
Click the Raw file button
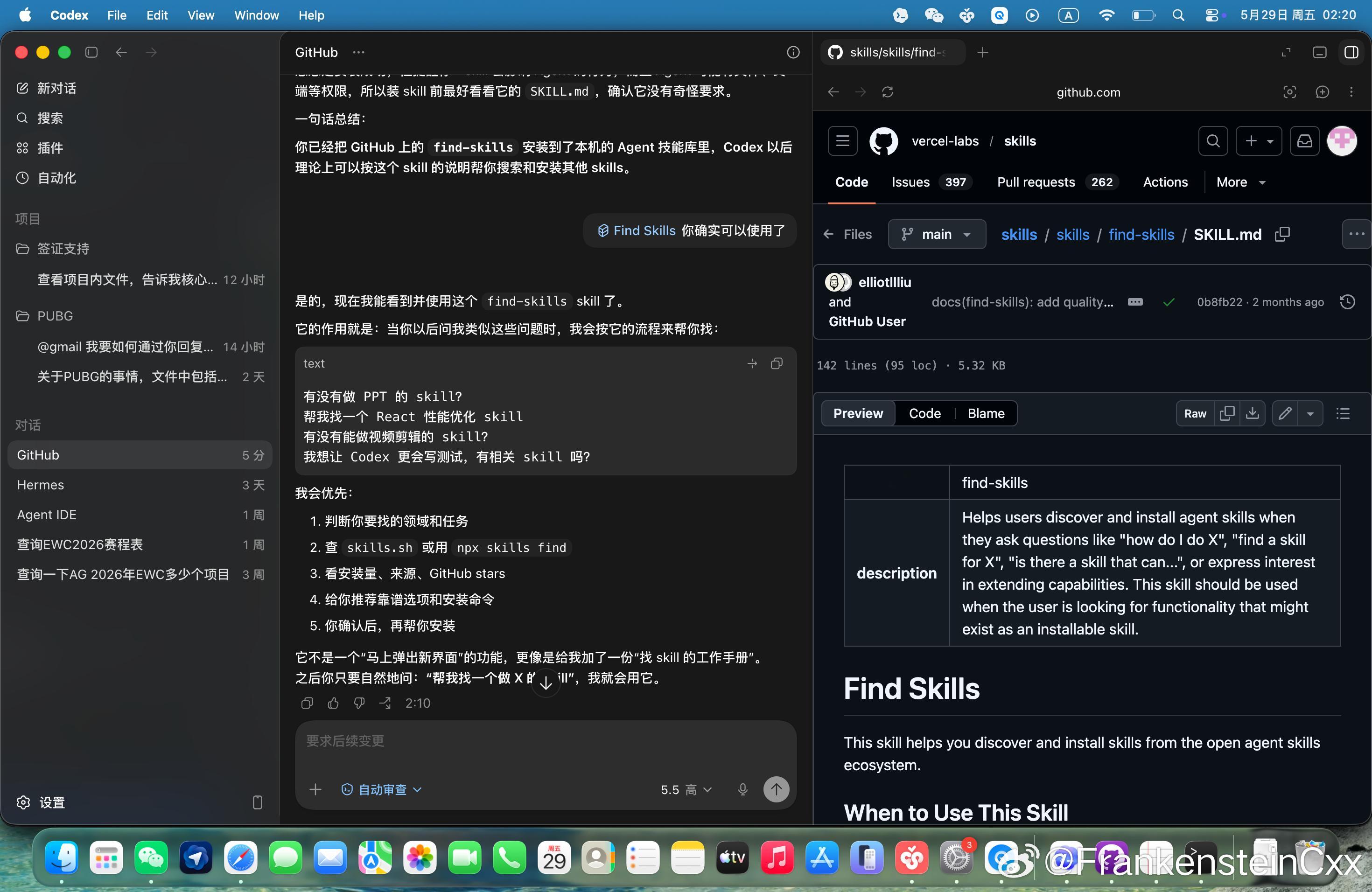[x=1195, y=413]
